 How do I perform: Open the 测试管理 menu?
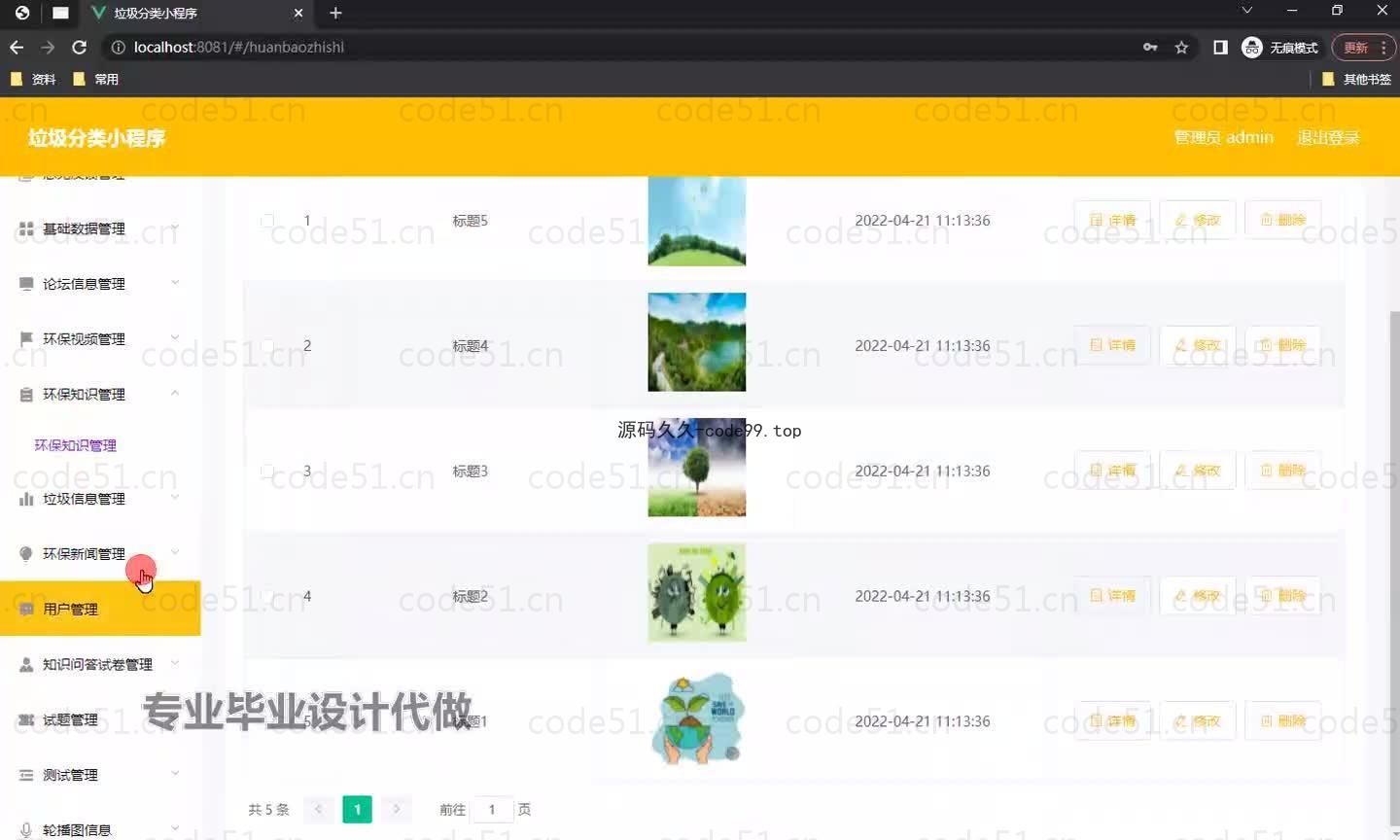point(100,775)
